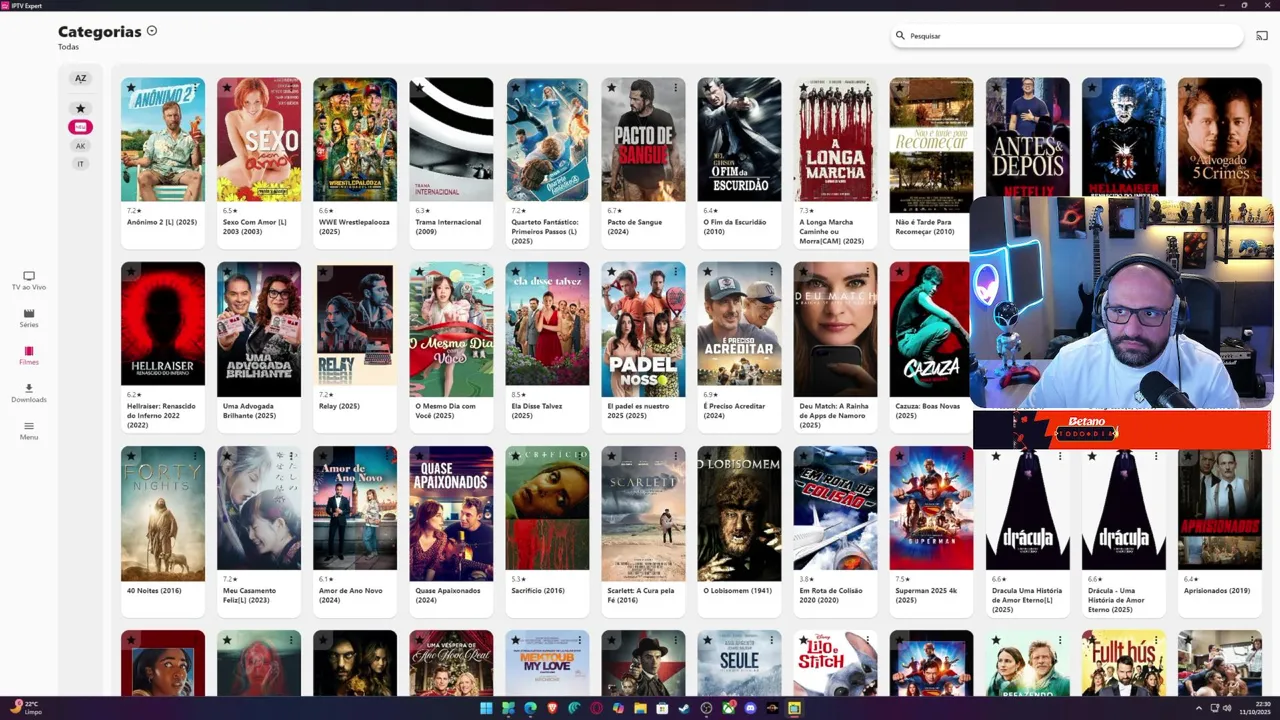Image resolution: width=1280 pixels, height=720 pixels.
Task: Open three-dot menu on Ela Disse Talvez
Action: click(579, 272)
